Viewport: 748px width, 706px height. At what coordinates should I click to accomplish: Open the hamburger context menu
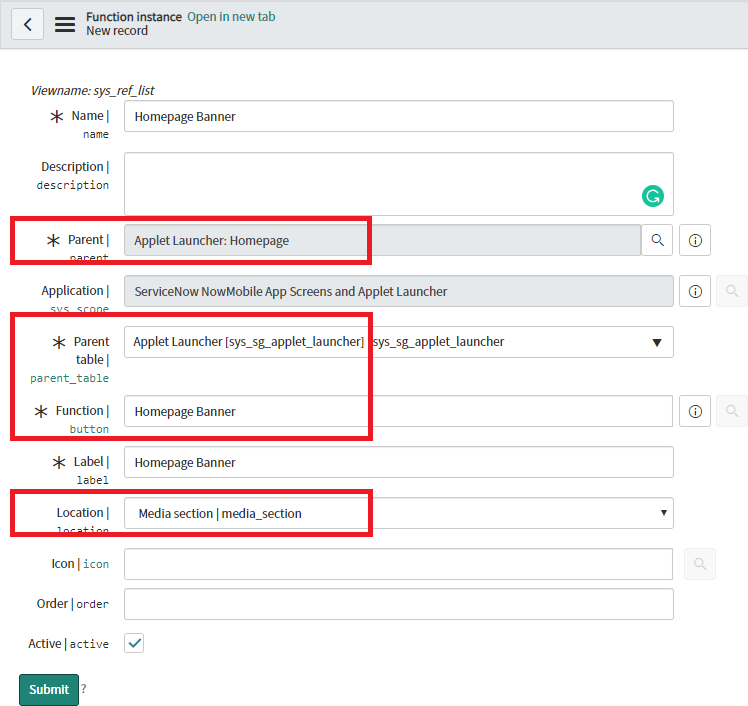65,24
